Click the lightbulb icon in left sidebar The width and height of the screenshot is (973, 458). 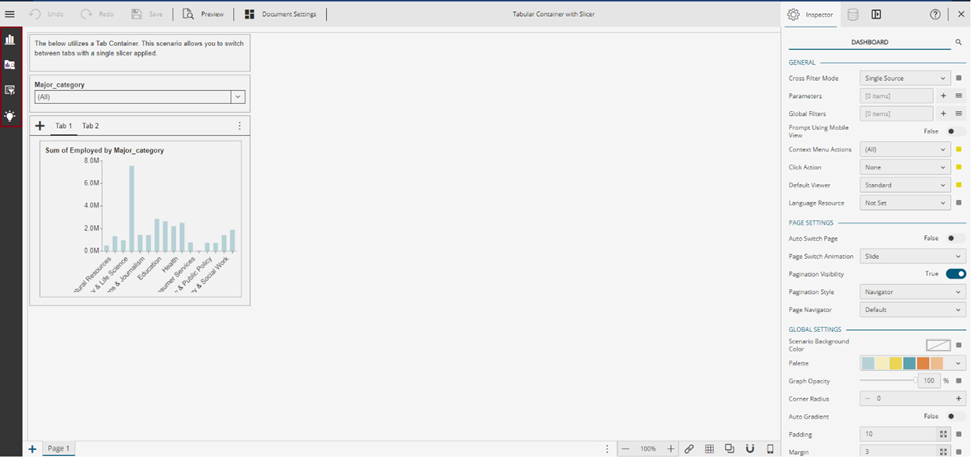click(10, 116)
